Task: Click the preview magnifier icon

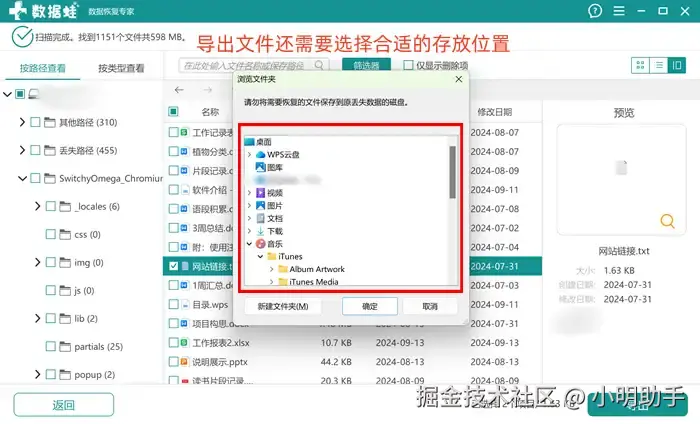Action: tap(667, 220)
